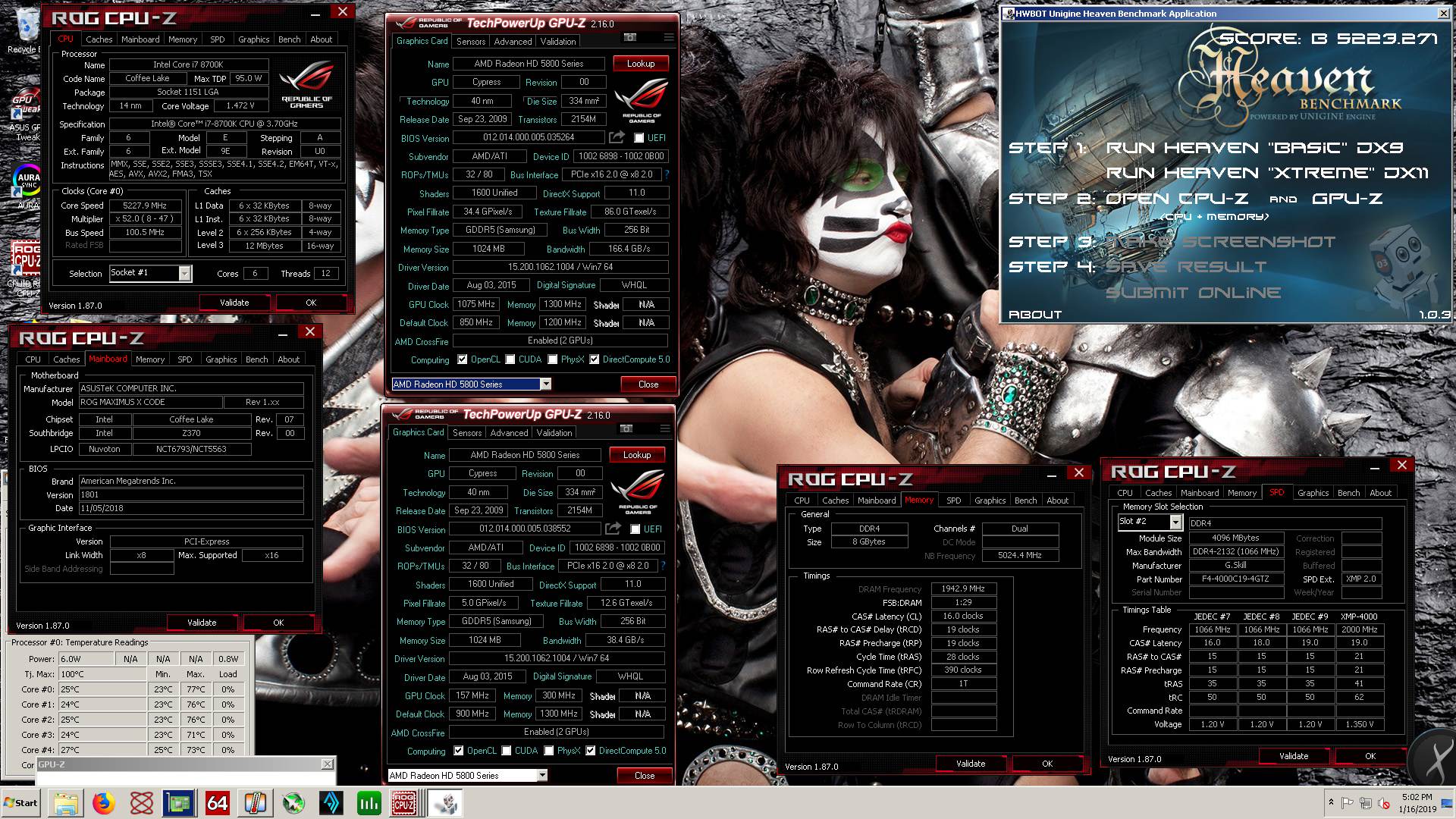This screenshot has width=1456, height=819.
Task: Toggle CUDA checkbox in top GPU-Z
Action: click(x=510, y=359)
